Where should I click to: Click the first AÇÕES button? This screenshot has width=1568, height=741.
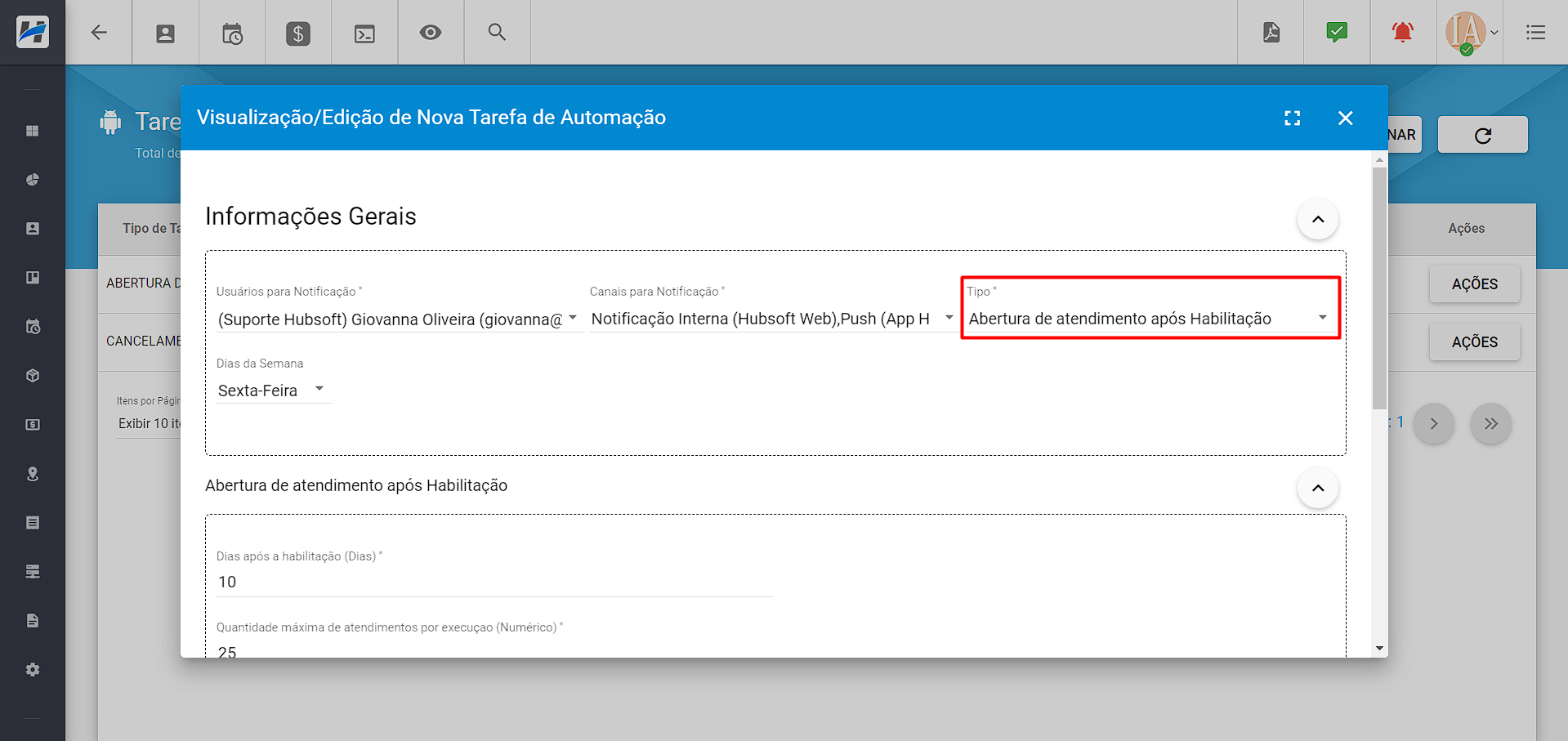click(x=1474, y=284)
